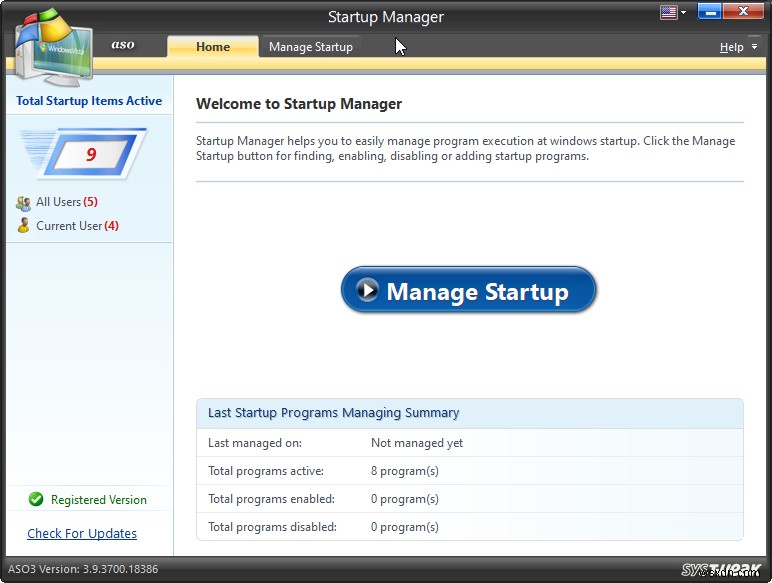Minimize the Startup Manager window
Image resolution: width=772 pixels, height=583 pixels.
click(x=709, y=11)
